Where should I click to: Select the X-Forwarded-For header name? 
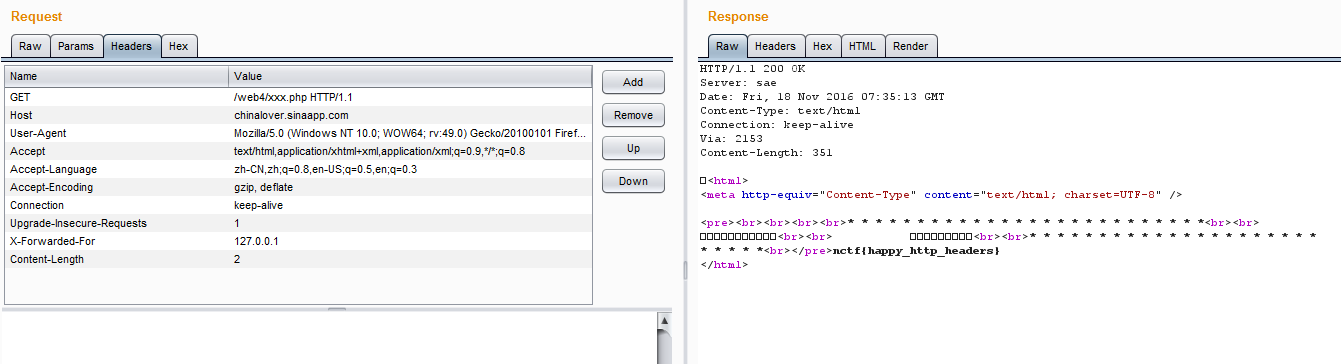coord(117,241)
